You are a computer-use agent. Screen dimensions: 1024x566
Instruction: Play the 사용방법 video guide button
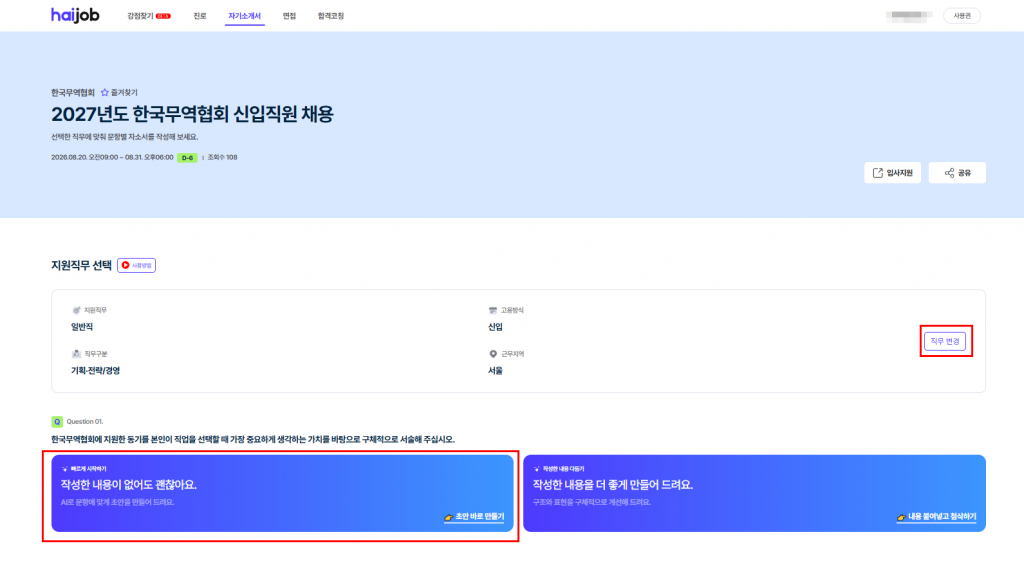pos(136,265)
